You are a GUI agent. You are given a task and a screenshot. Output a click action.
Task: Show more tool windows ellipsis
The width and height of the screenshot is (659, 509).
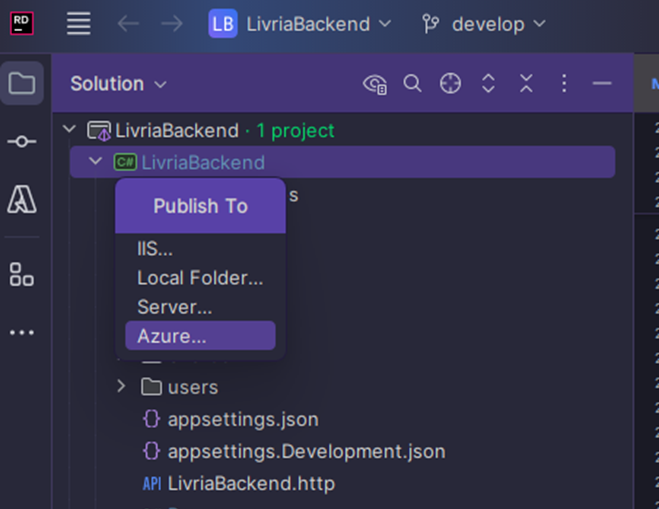(22, 332)
